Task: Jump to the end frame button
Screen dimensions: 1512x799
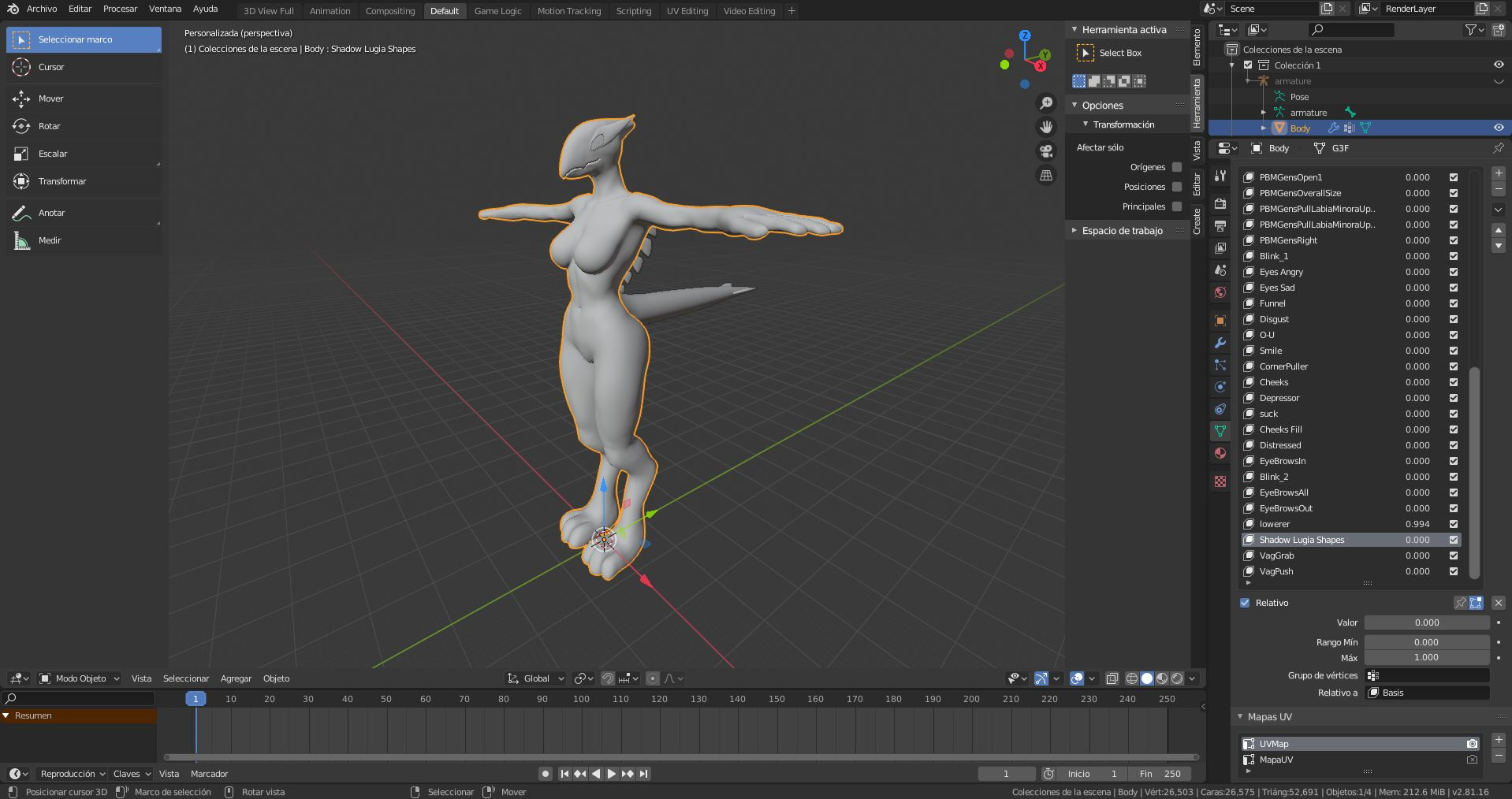Action: pos(644,774)
